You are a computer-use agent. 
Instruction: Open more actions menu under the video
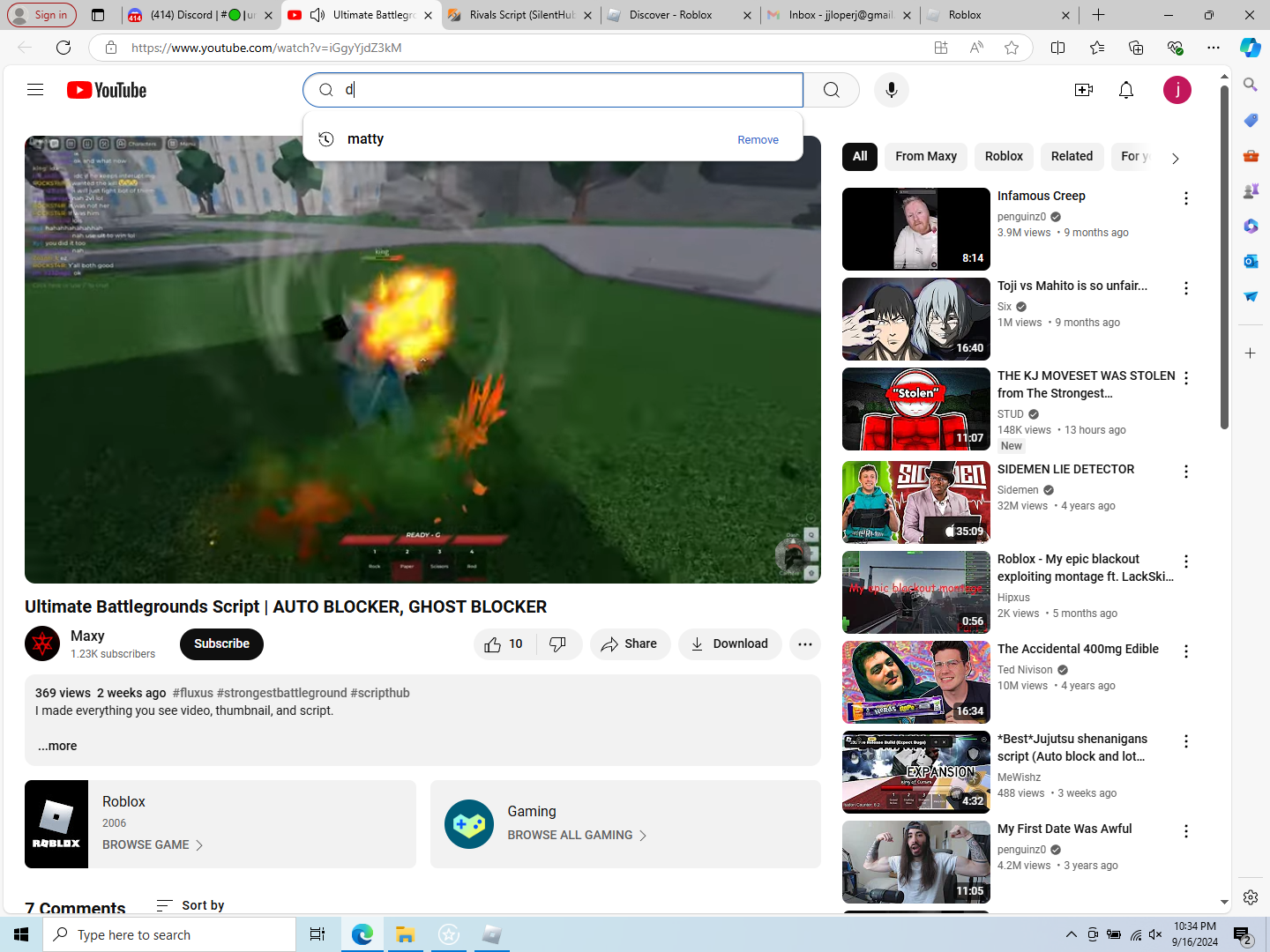tap(805, 644)
